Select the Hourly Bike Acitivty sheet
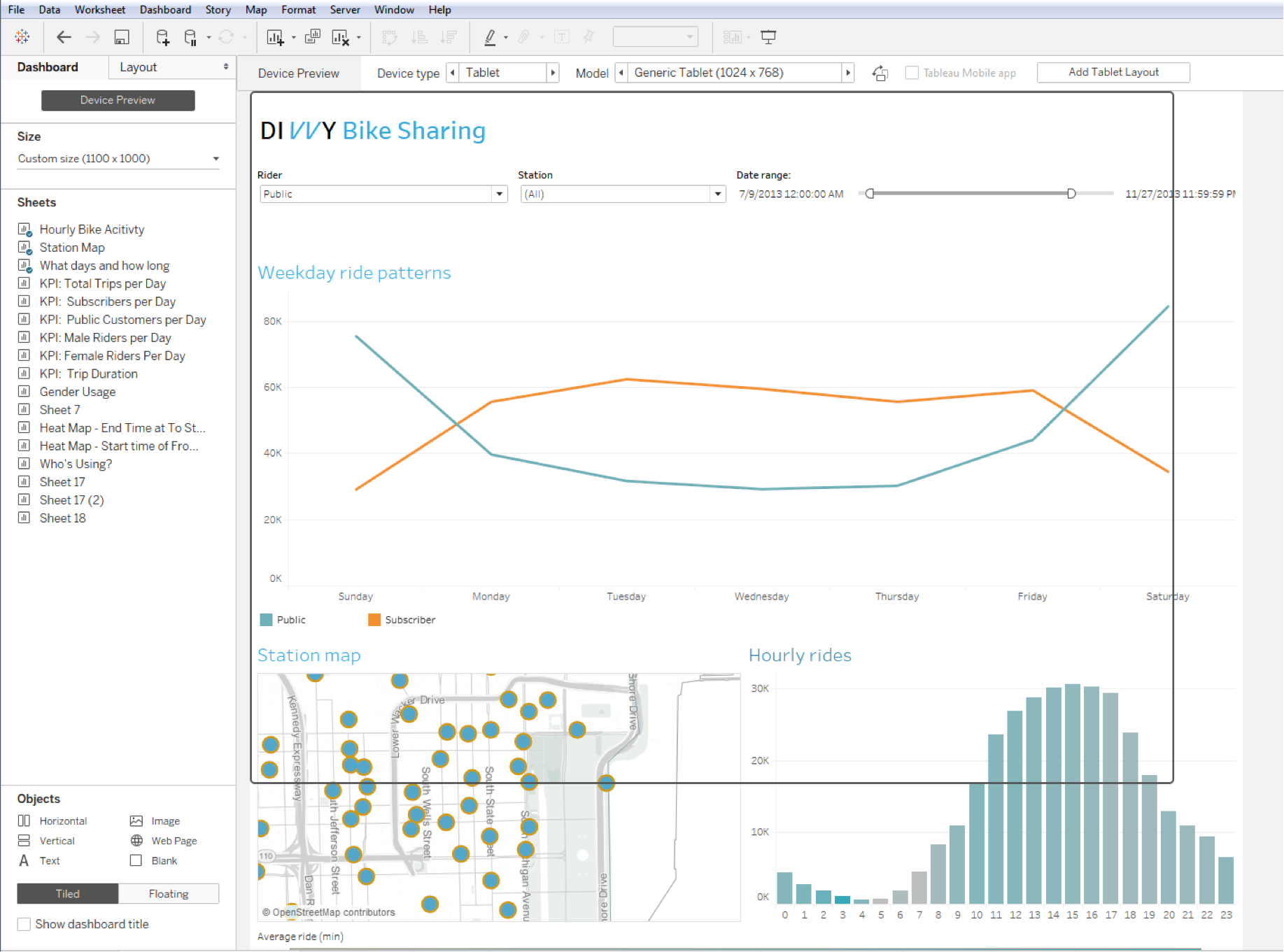The image size is (1284, 952). (92, 229)
